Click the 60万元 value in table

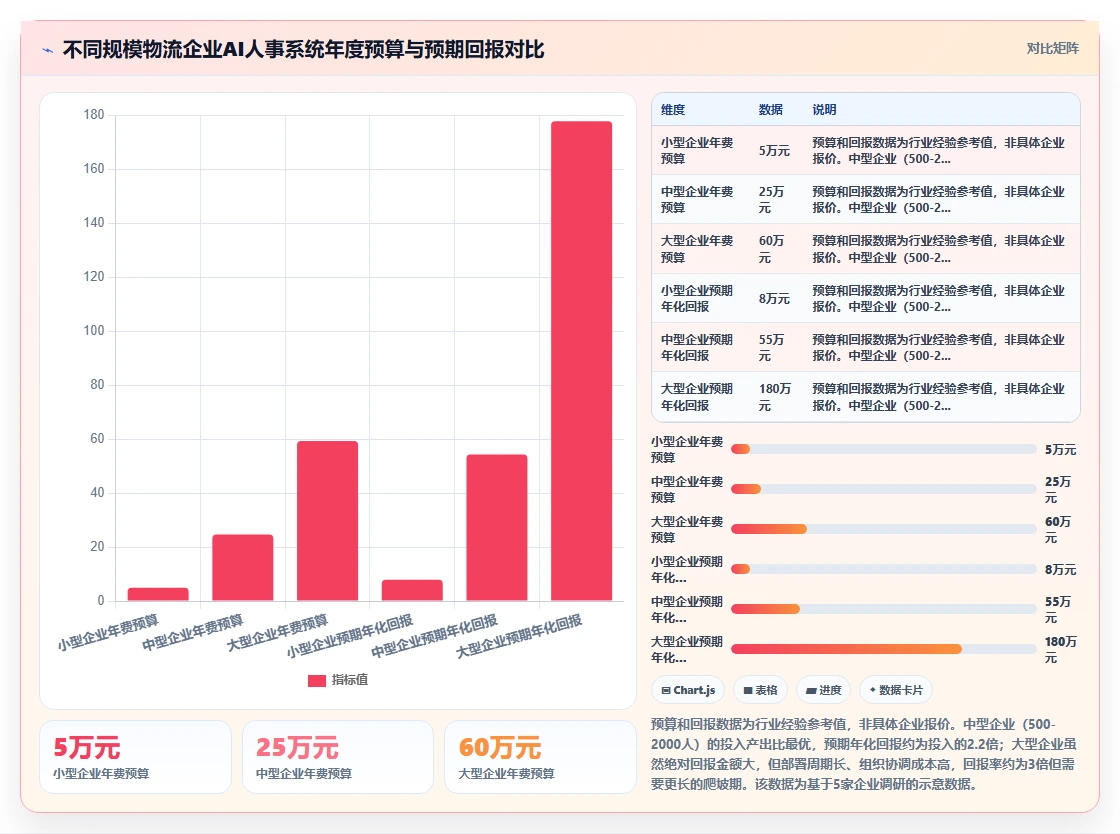(x=771, y=249)
